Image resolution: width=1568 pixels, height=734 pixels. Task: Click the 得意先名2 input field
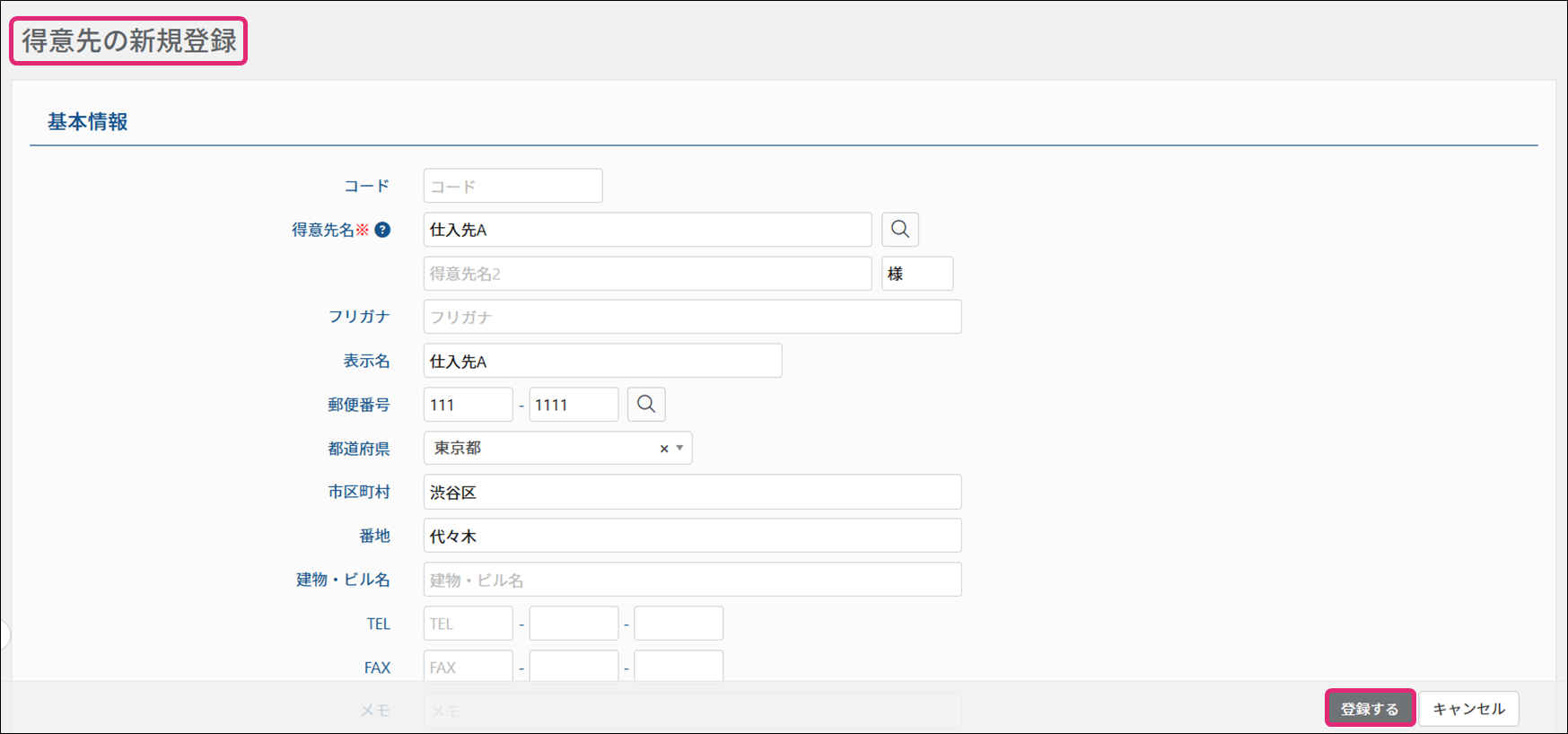[x=646, y=274]
